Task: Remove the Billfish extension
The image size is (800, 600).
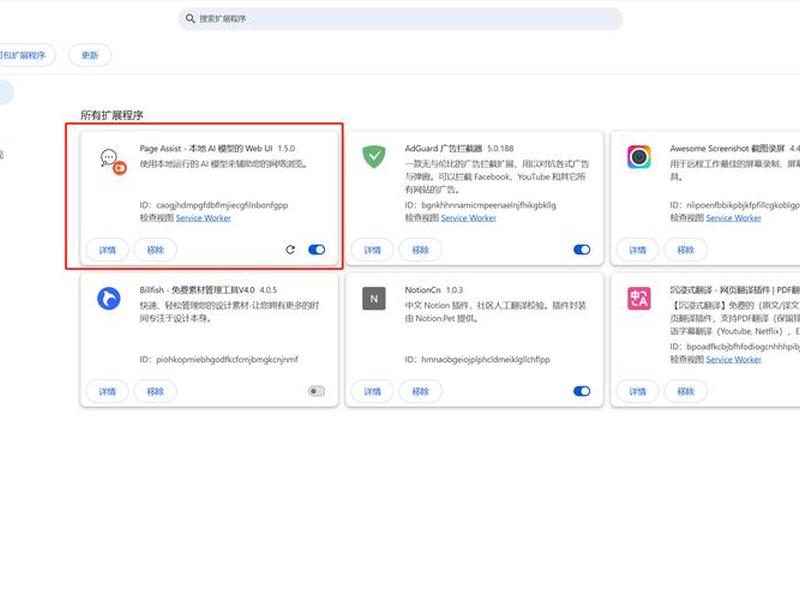Action: (155, 391)
